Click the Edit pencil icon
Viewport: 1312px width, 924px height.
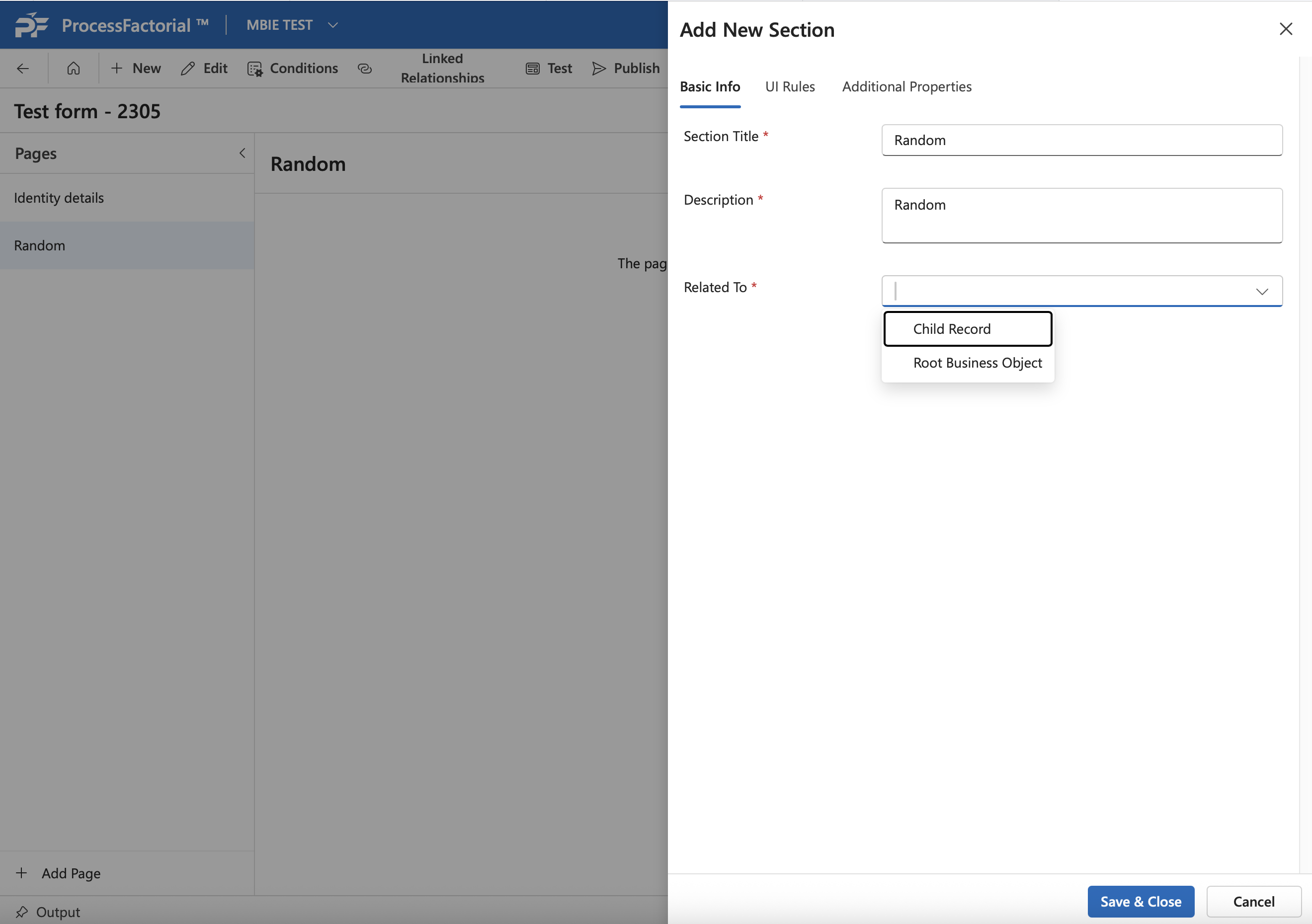(x=188, y=69)
